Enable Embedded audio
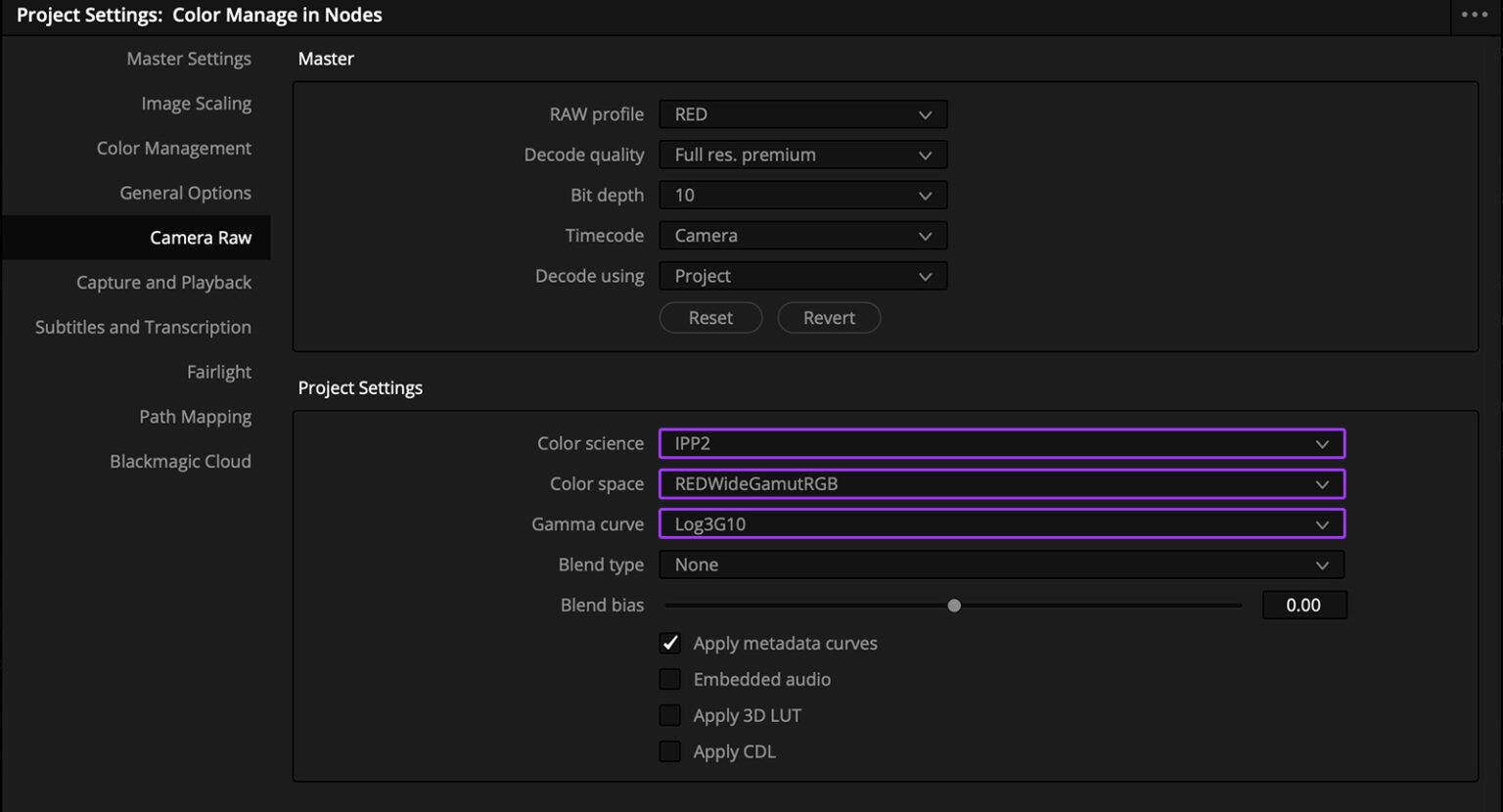 (670, 679)
